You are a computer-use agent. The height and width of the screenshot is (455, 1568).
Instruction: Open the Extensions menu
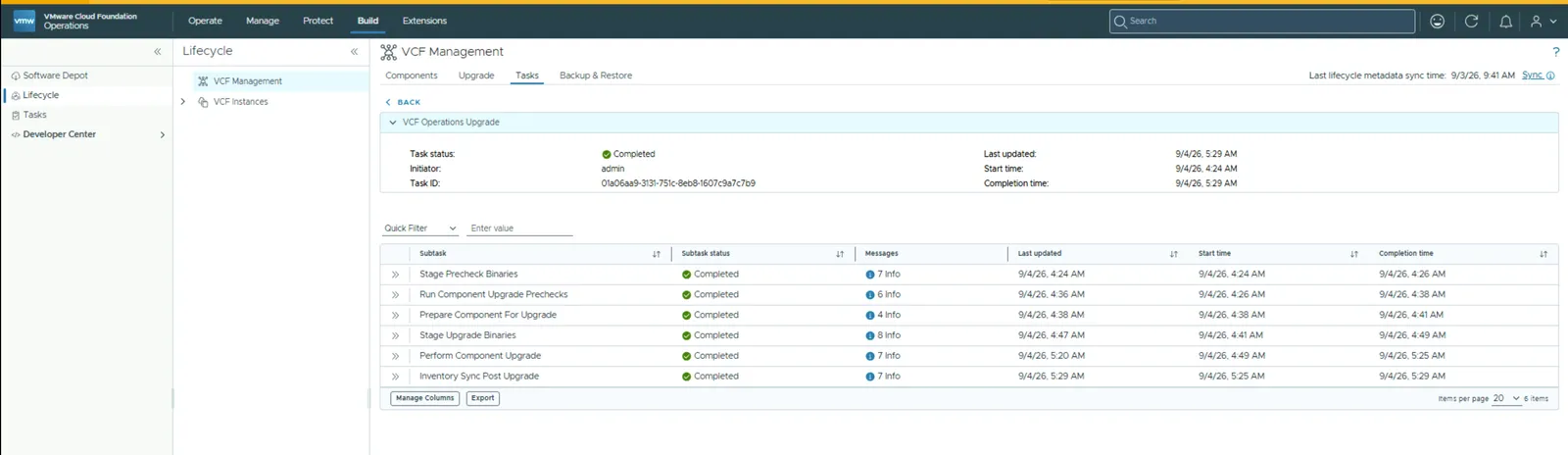point(424,21)
